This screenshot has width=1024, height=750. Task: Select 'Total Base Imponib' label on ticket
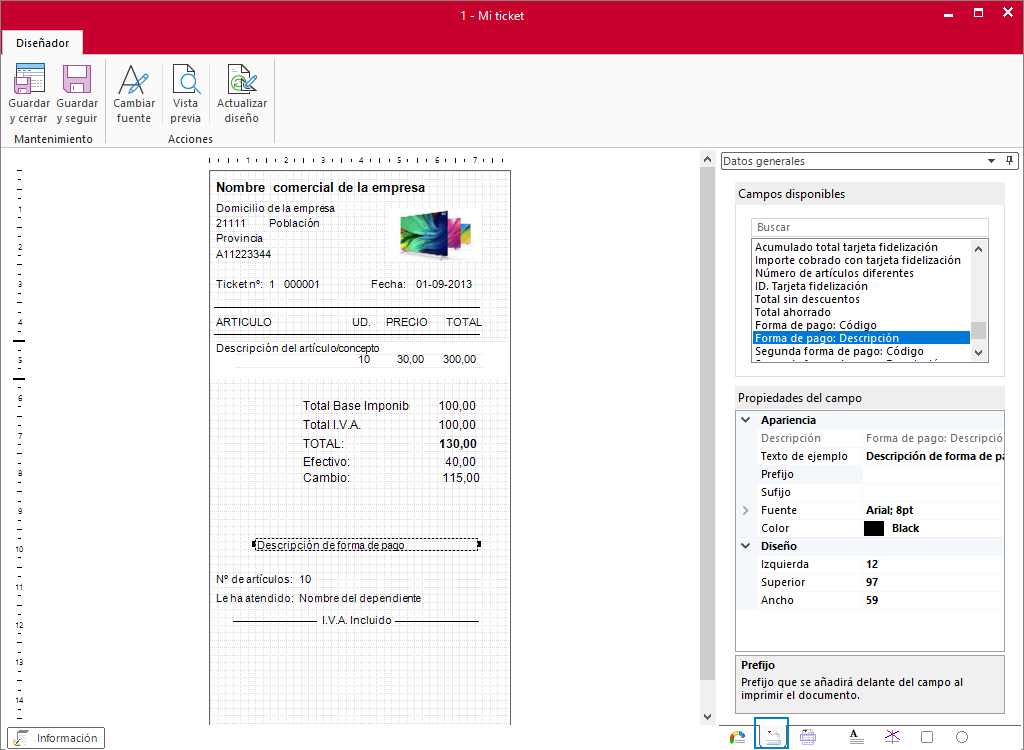(356, 406)
